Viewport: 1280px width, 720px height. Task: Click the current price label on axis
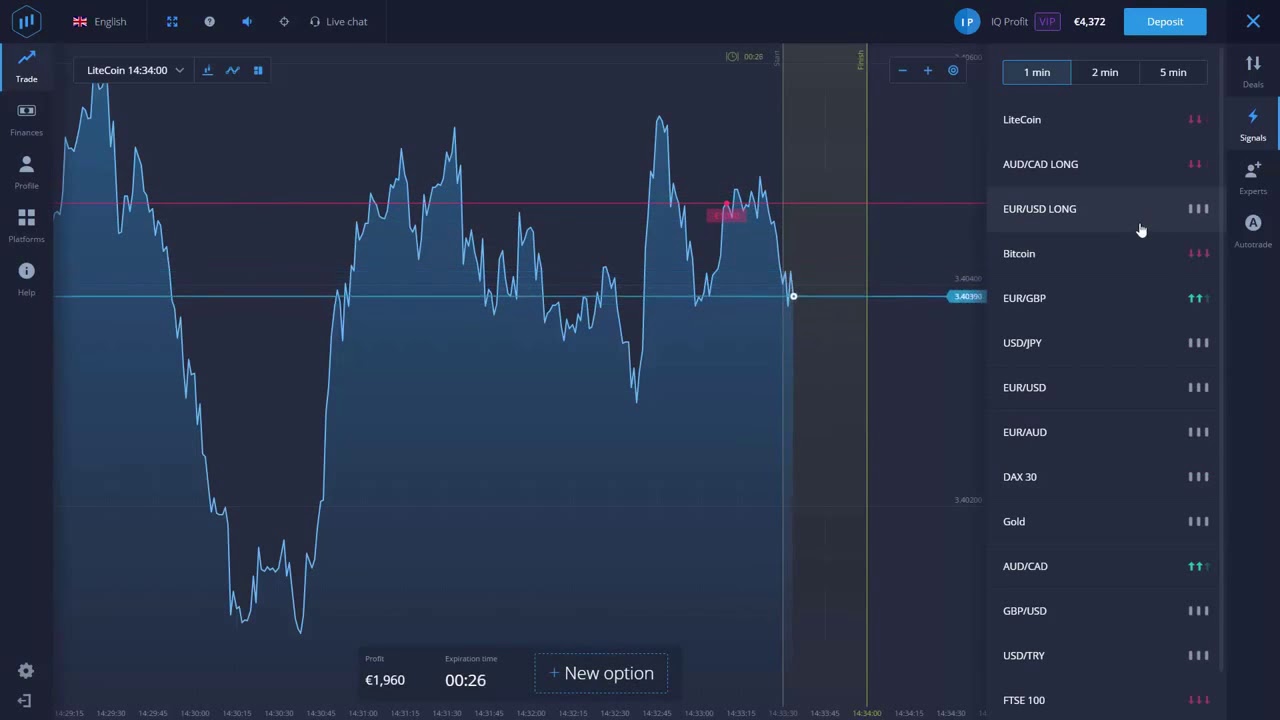[x=966, y=297]
